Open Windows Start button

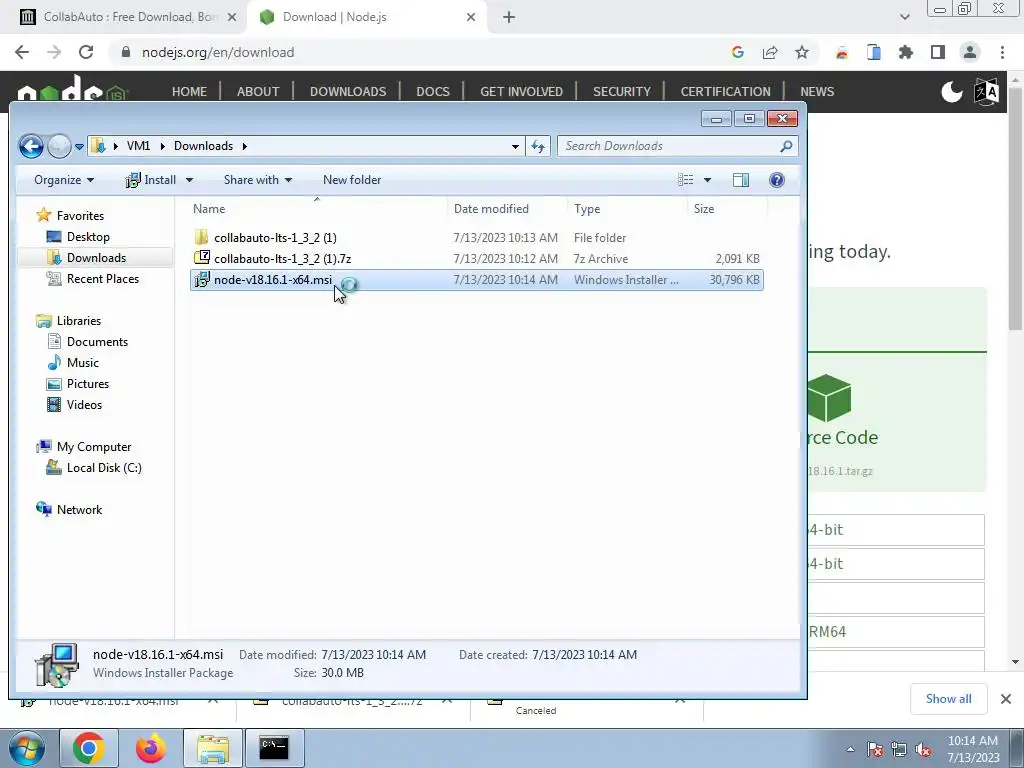click(x=26, y=748)
